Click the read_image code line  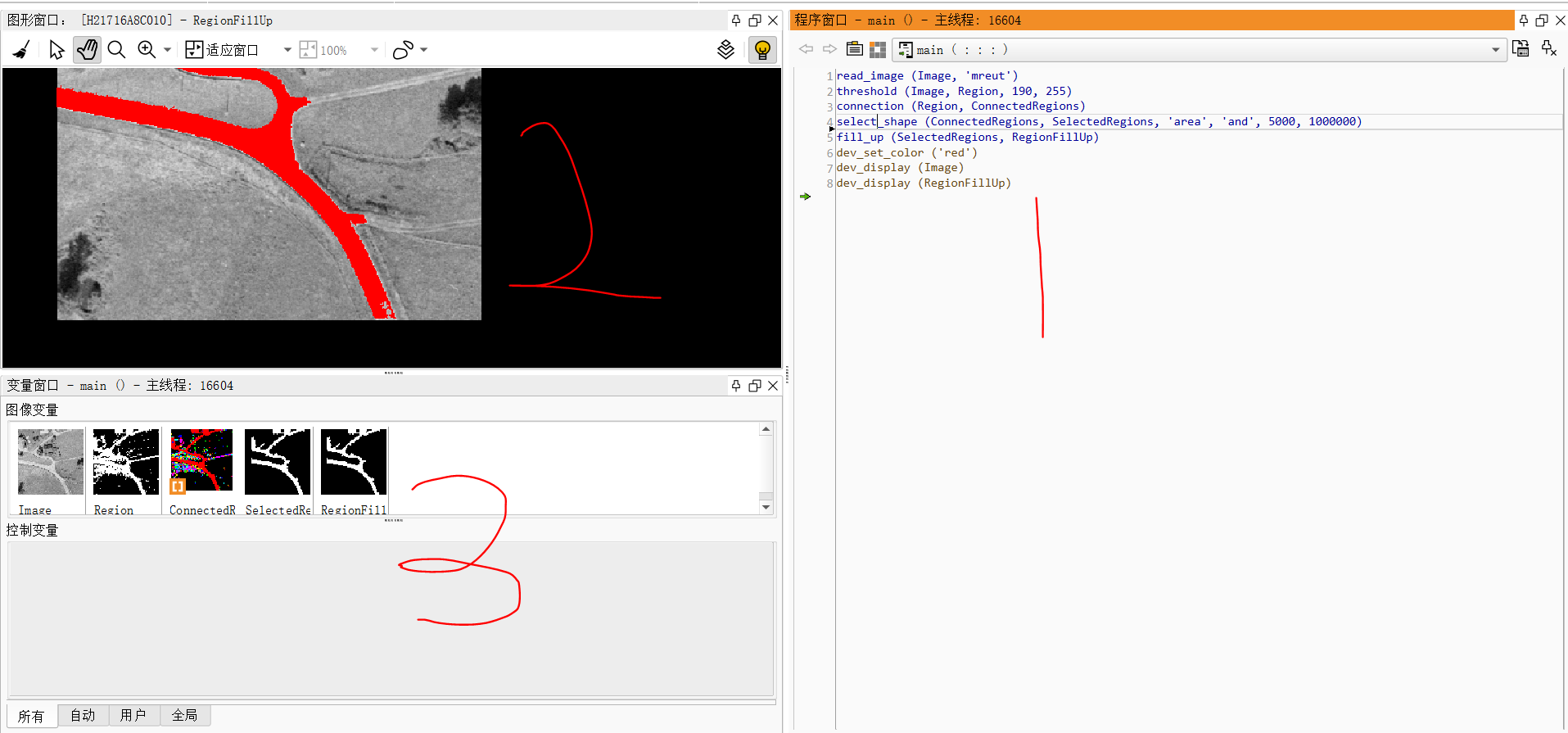pos(927,76)
